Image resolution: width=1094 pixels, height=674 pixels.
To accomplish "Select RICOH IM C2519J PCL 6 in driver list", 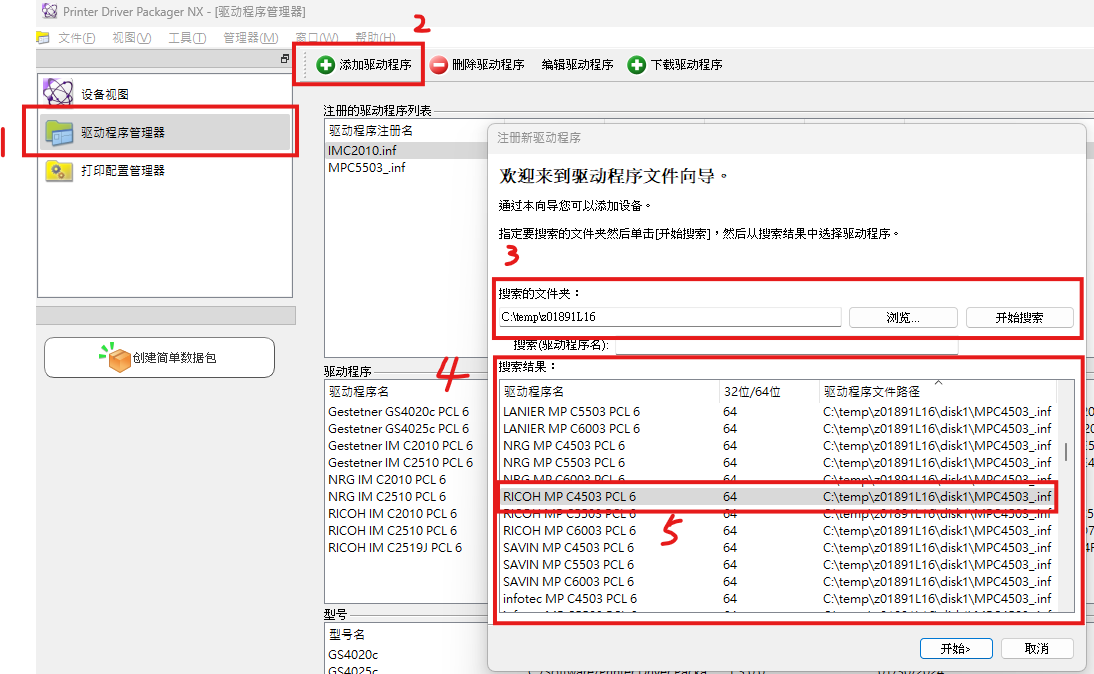I will [407, 548].
